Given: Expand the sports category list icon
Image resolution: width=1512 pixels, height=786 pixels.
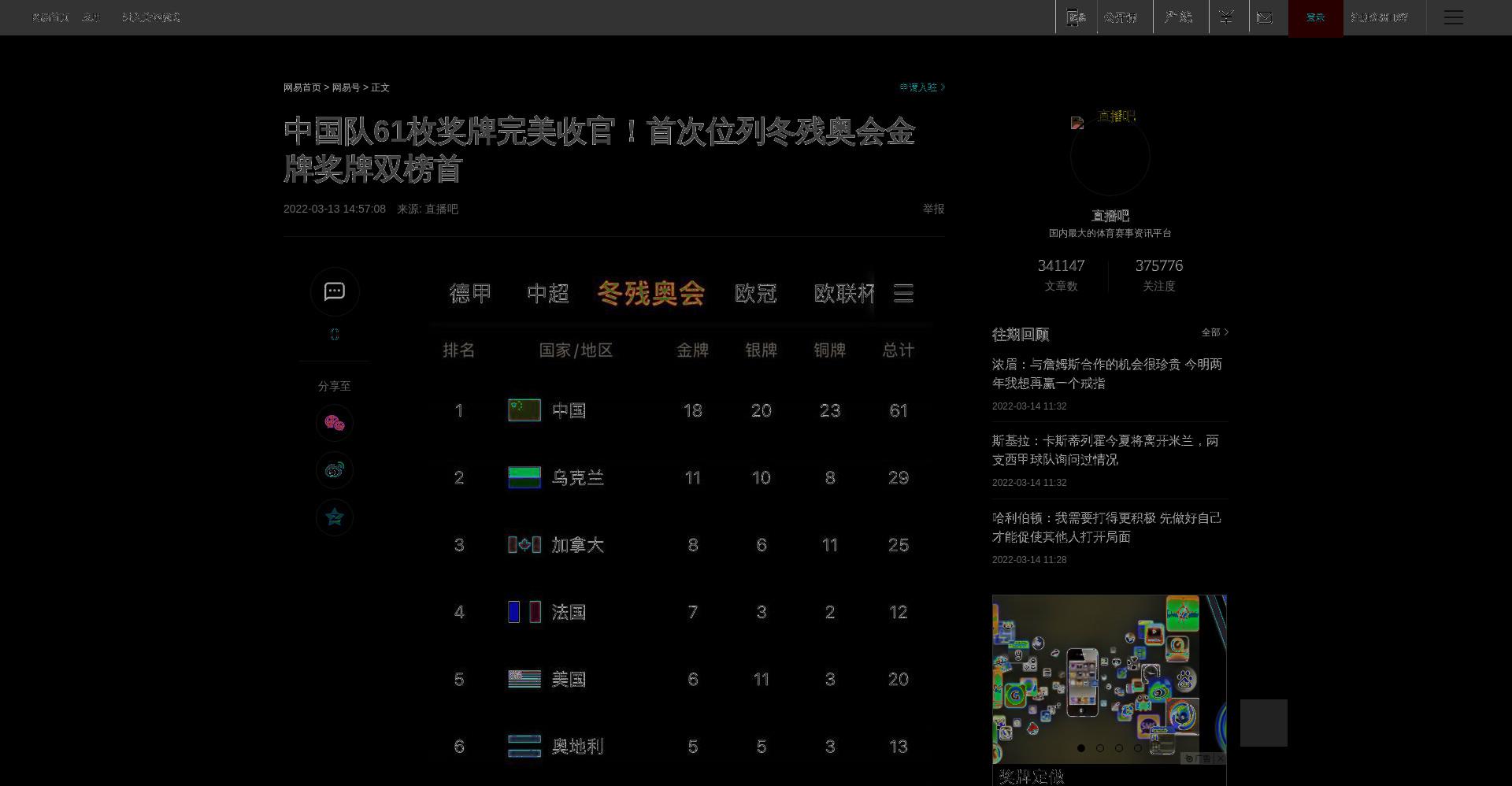Looking at the screenshot, I should (x=903, y=294).
